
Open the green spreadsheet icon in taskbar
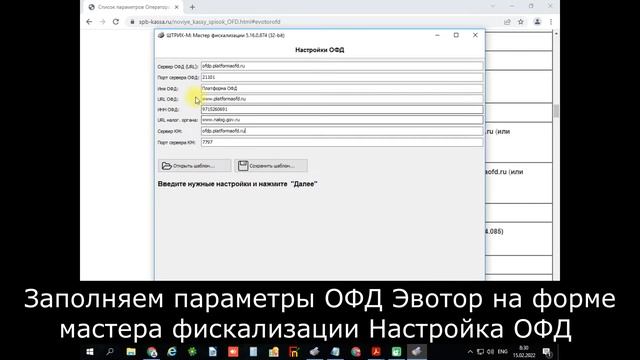point(396,351)
